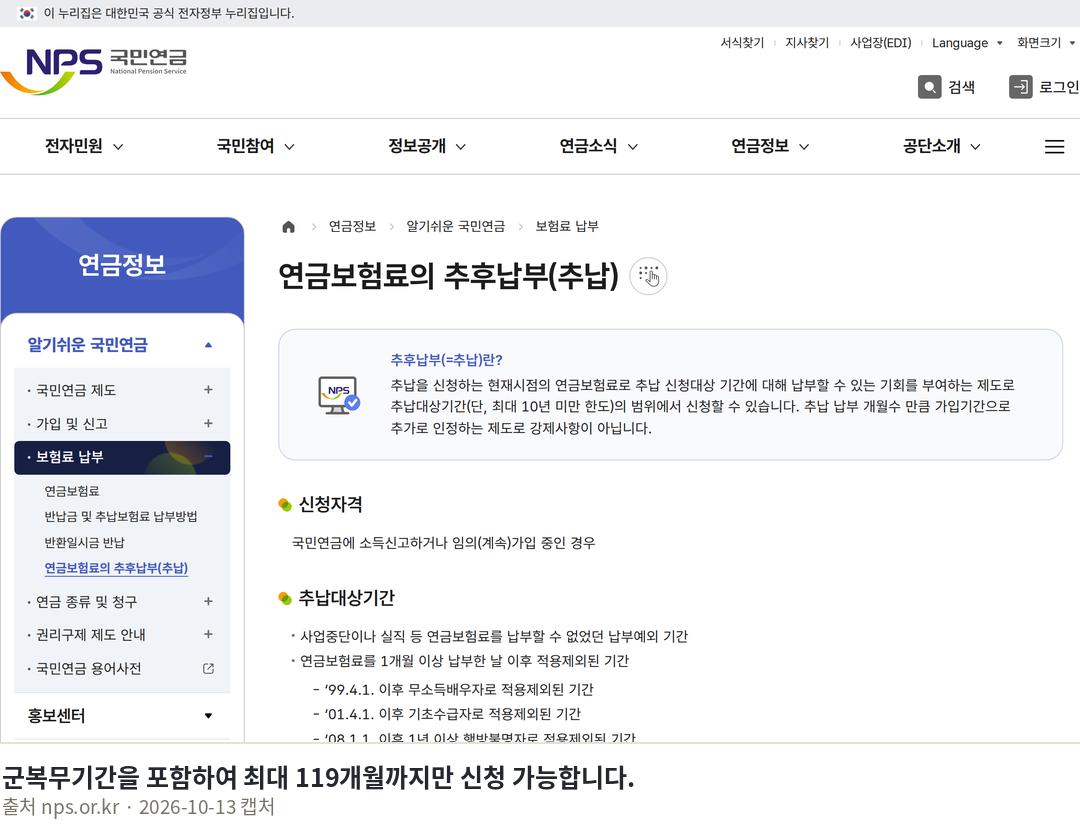Click the 검색 button text
Viewport: 1080px width, 829px height.
(x=962, y=87)
